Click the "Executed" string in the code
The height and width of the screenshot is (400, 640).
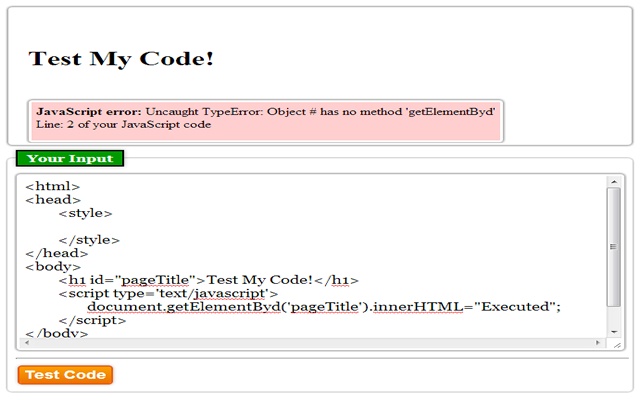coord(518,307)
